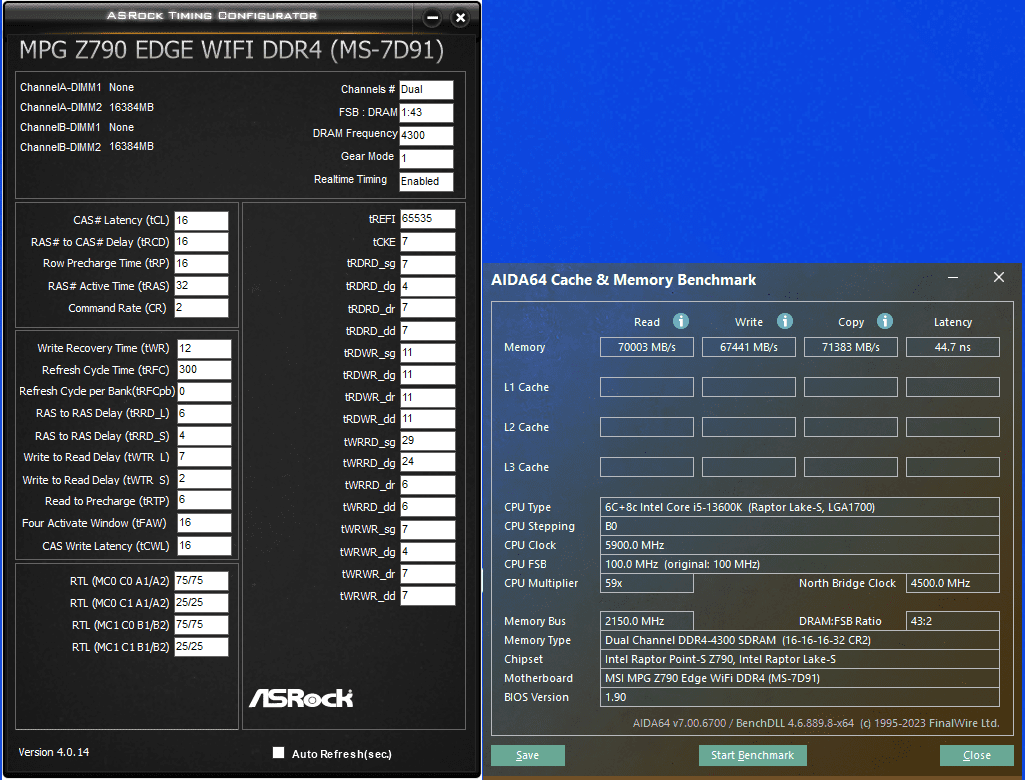
Task: Click the North Bridge Clock value 4500.0 MHz
Action: point(952,583)
